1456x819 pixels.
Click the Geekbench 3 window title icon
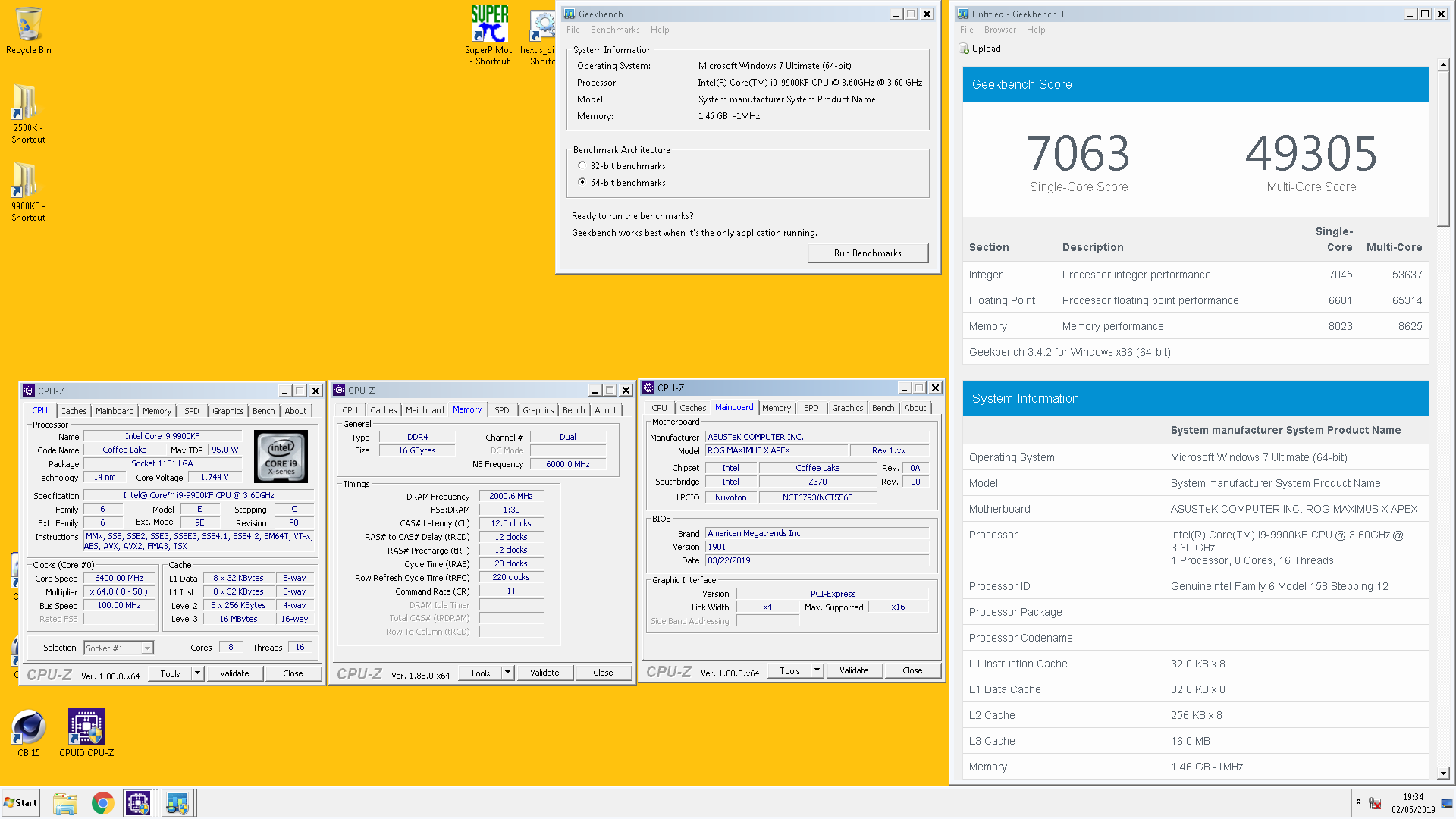[x=569, y=14]
